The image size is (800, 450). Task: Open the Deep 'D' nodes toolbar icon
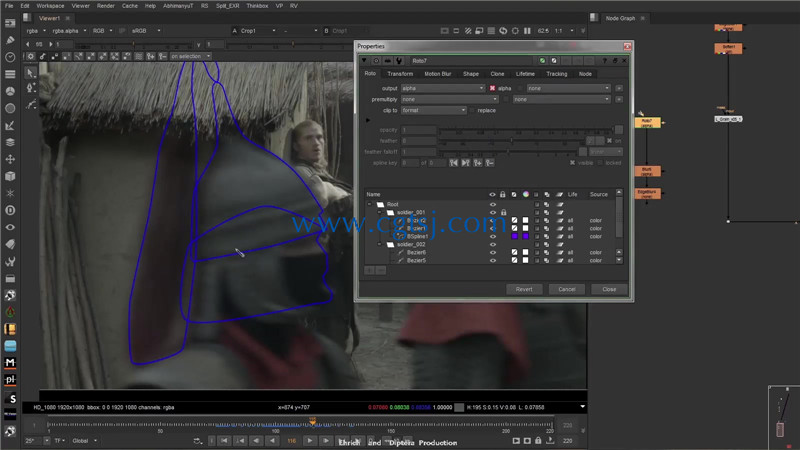coord(10,210)
